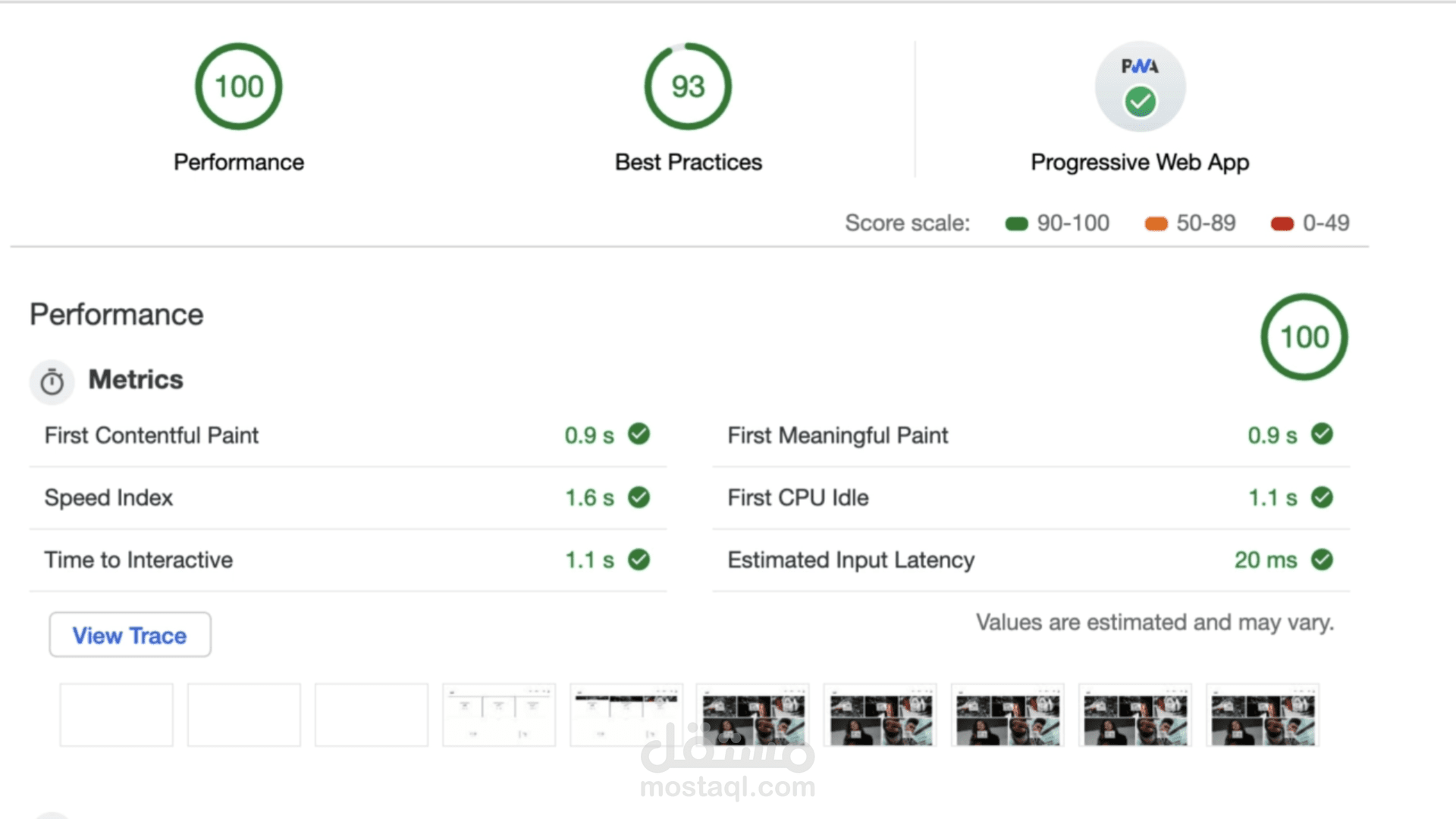Expand the Time to Interactive metric row
This screenshot has height=819, width=1456.
(139, 560)
